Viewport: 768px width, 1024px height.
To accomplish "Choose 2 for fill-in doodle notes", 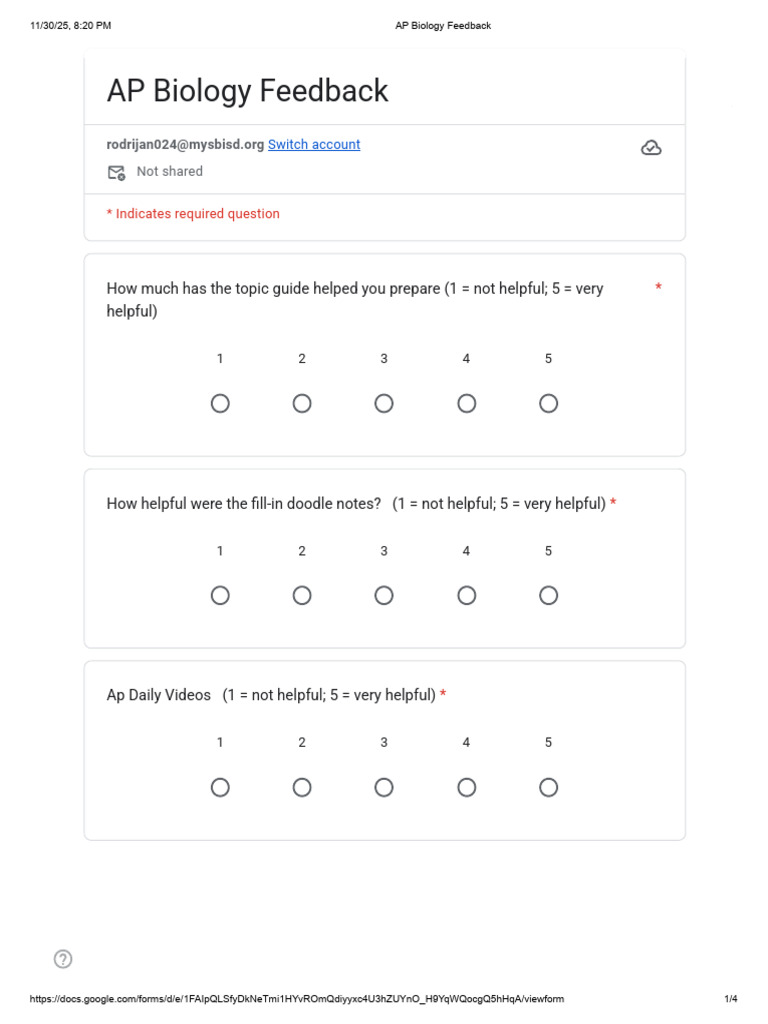I will point(302,595).
